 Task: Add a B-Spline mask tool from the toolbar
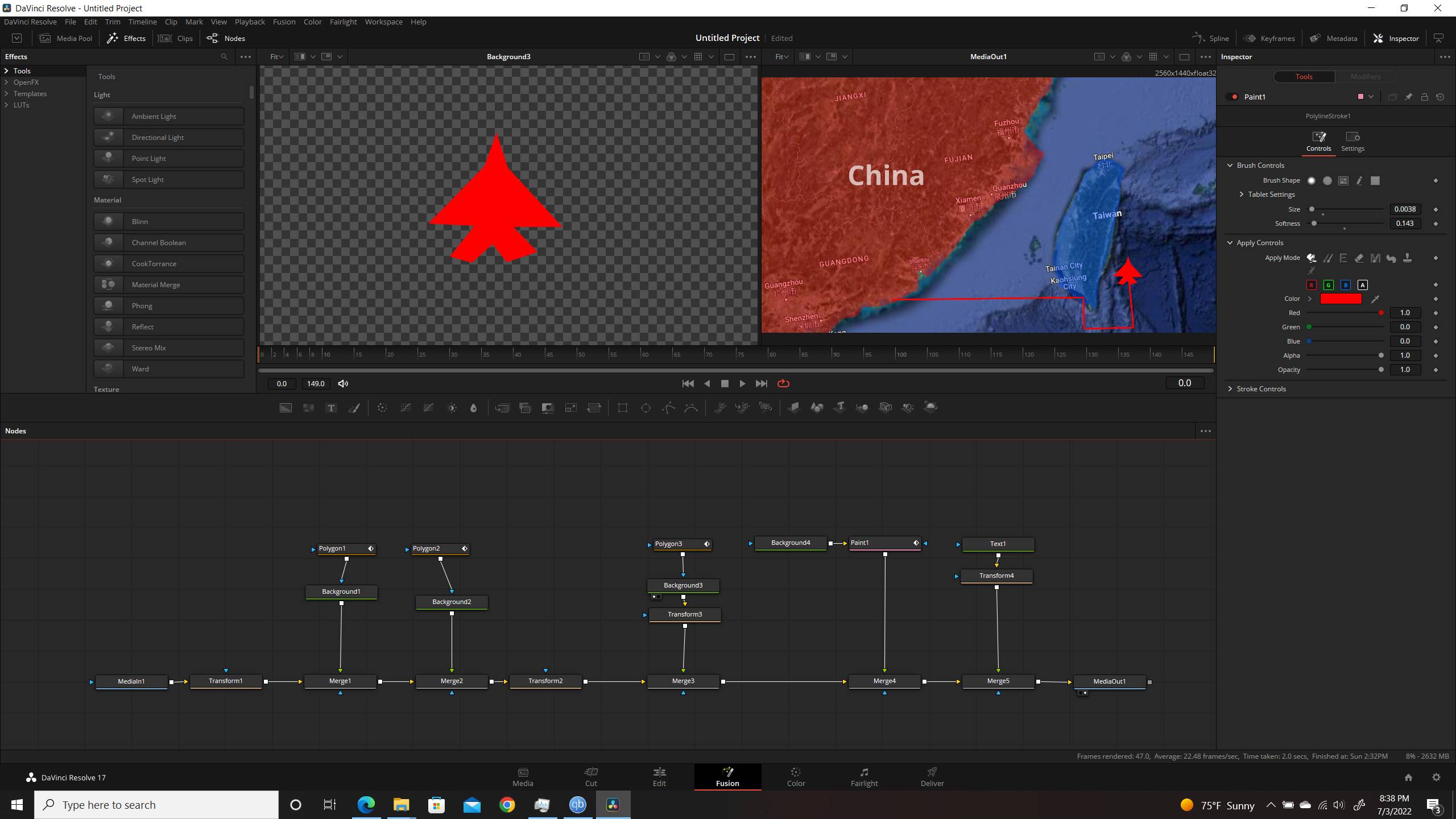(x=691, y=407)
